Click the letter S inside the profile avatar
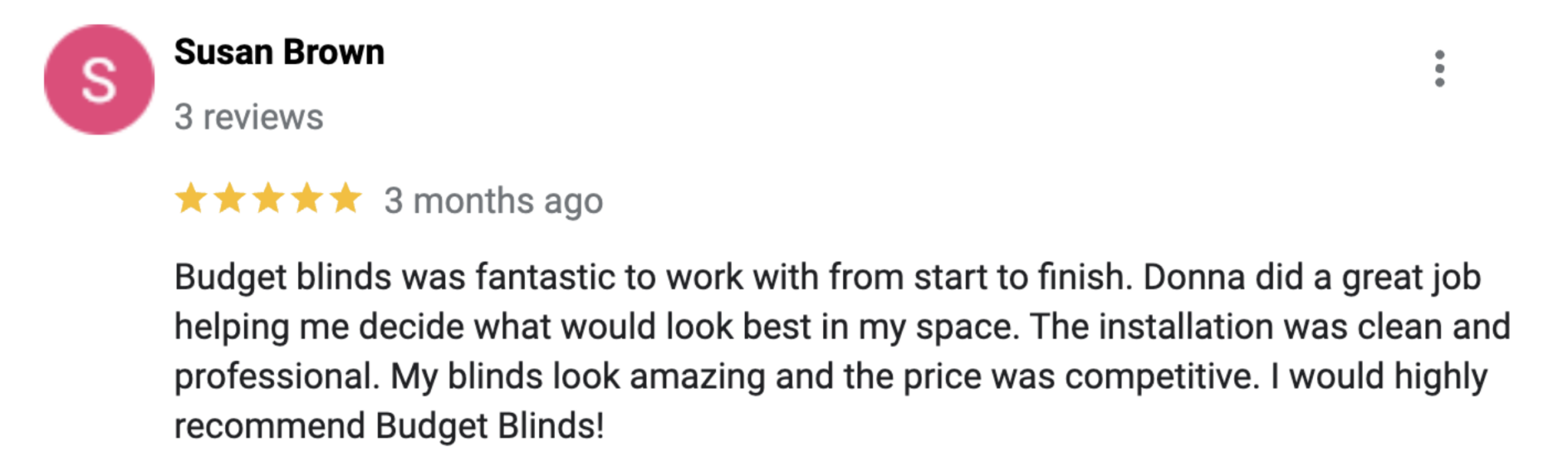The width and height of the screenshot is (1568, 472). (x=98, y=79)
